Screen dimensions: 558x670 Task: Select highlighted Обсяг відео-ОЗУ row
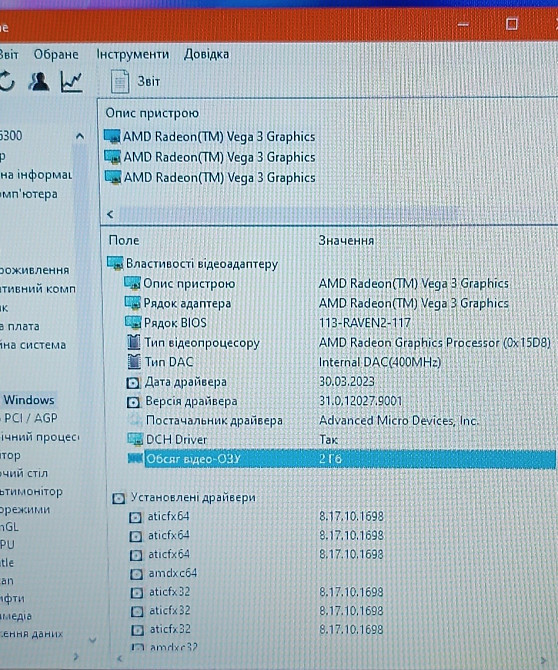(350, 459)
